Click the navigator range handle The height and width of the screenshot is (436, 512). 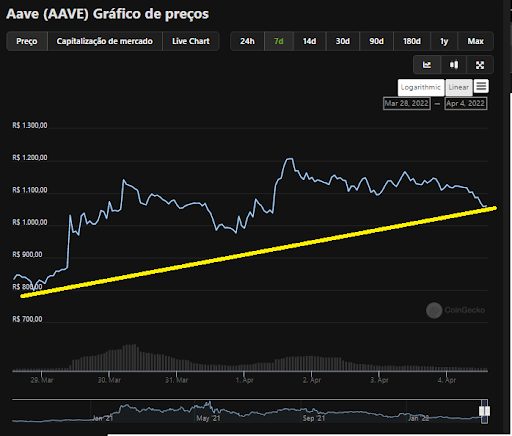click(x=484, y=411)
